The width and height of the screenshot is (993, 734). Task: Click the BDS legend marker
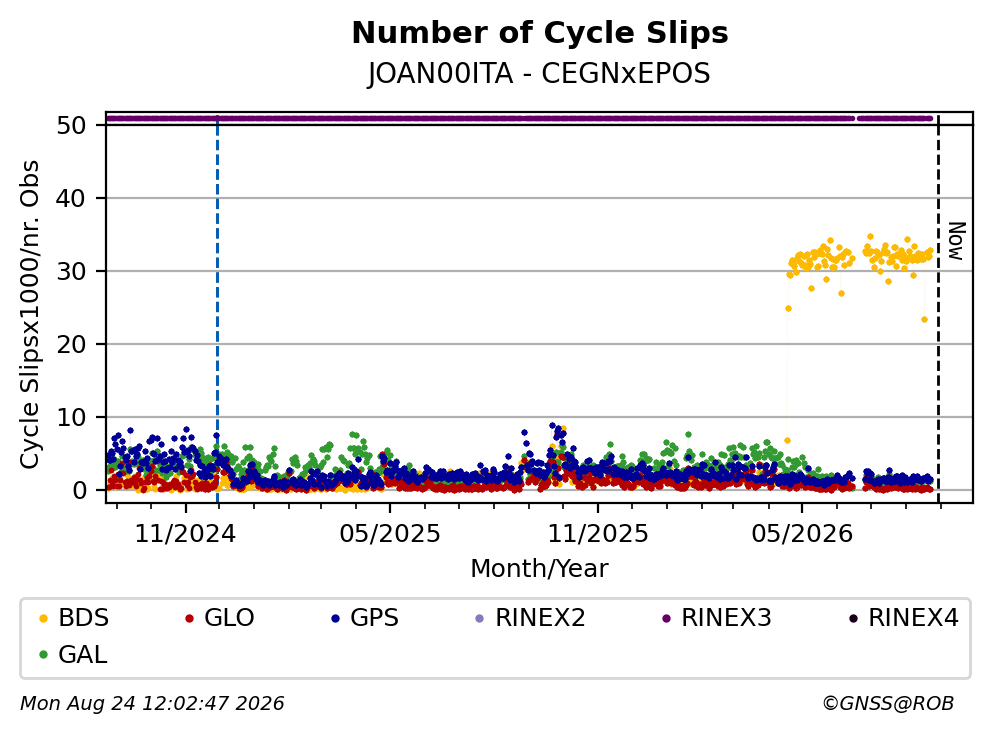click(43, 618)
